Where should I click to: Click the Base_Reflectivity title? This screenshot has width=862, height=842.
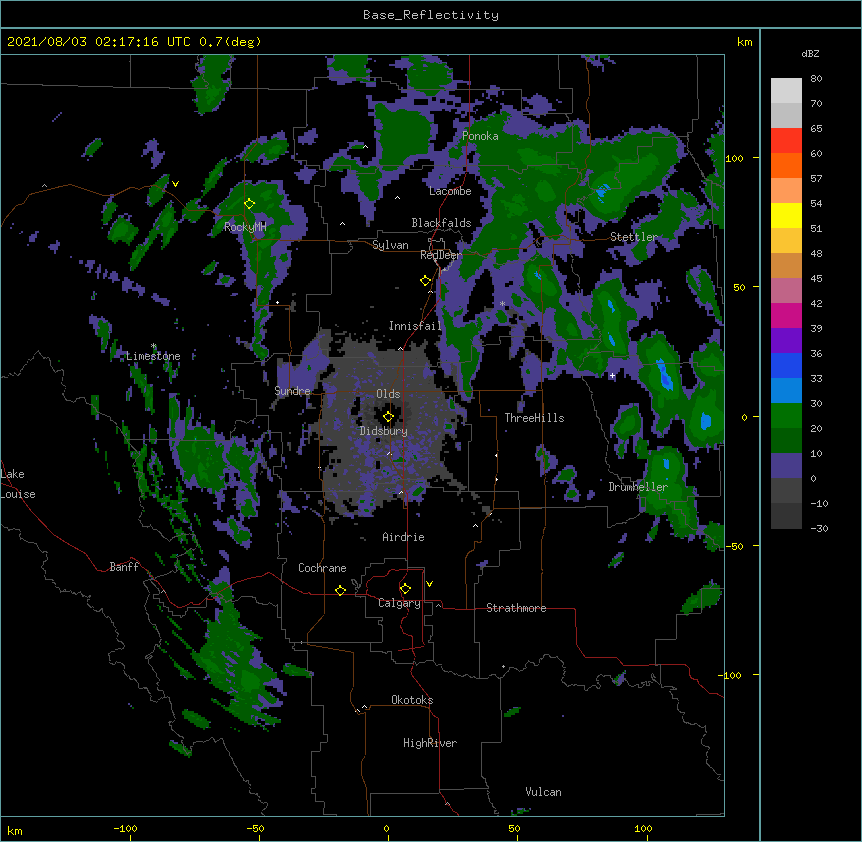(431, 15)
